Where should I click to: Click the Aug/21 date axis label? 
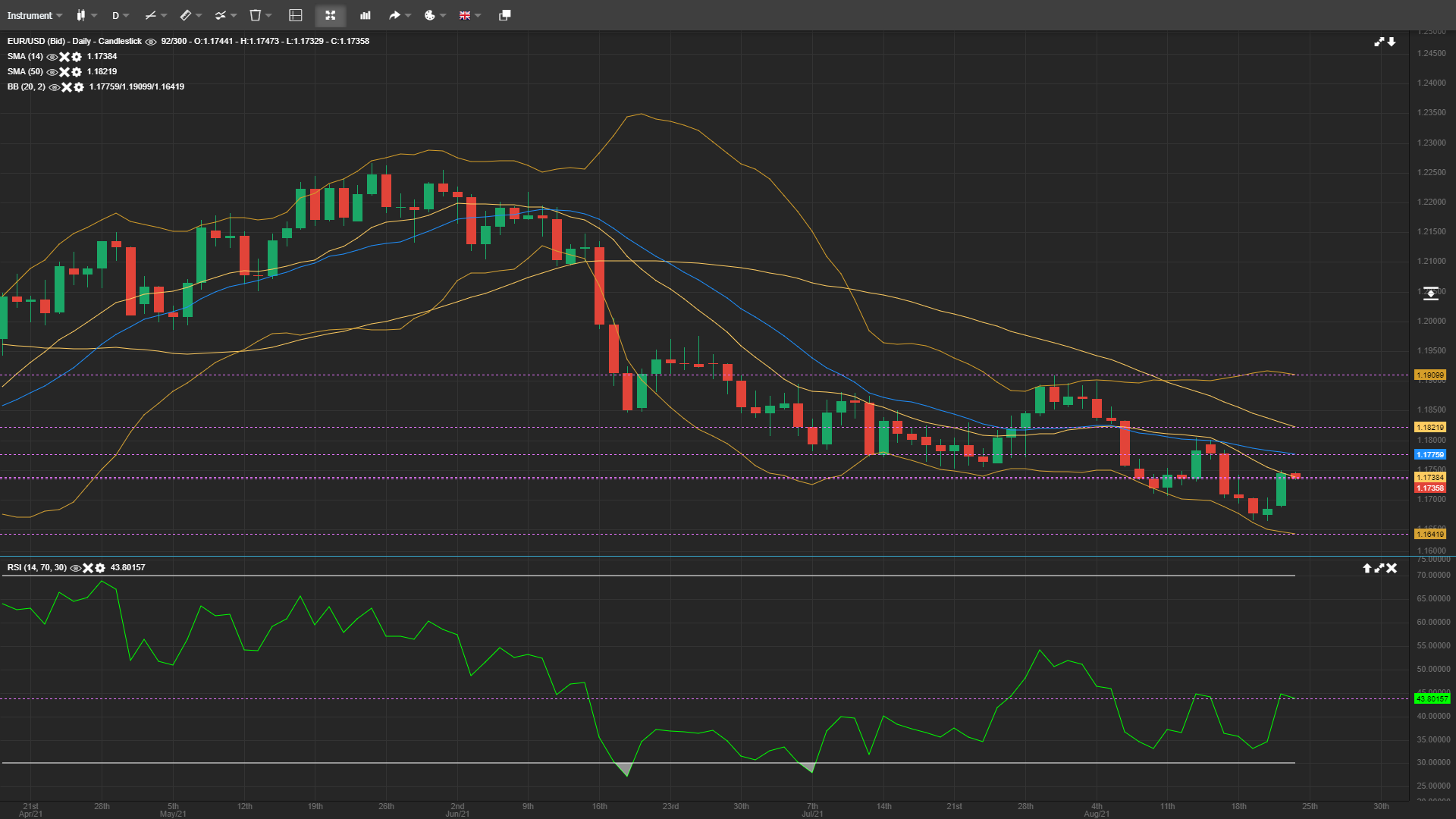1097,814
